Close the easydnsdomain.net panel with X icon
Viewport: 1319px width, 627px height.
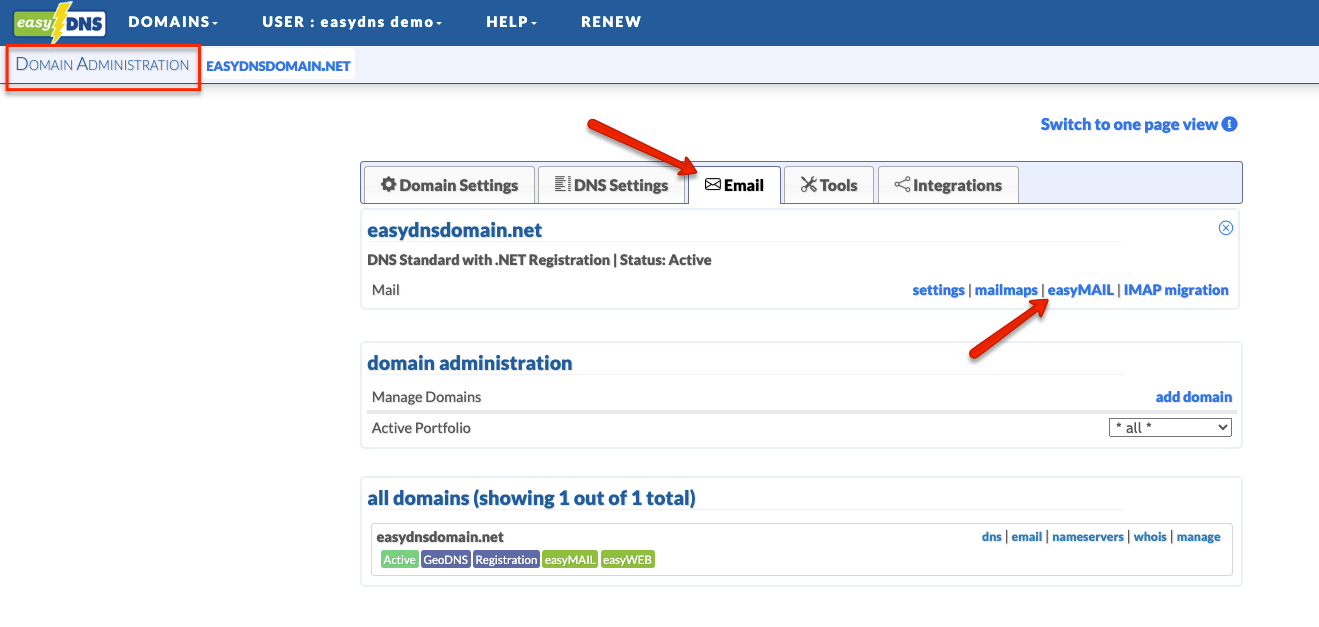coord(1226,228)
